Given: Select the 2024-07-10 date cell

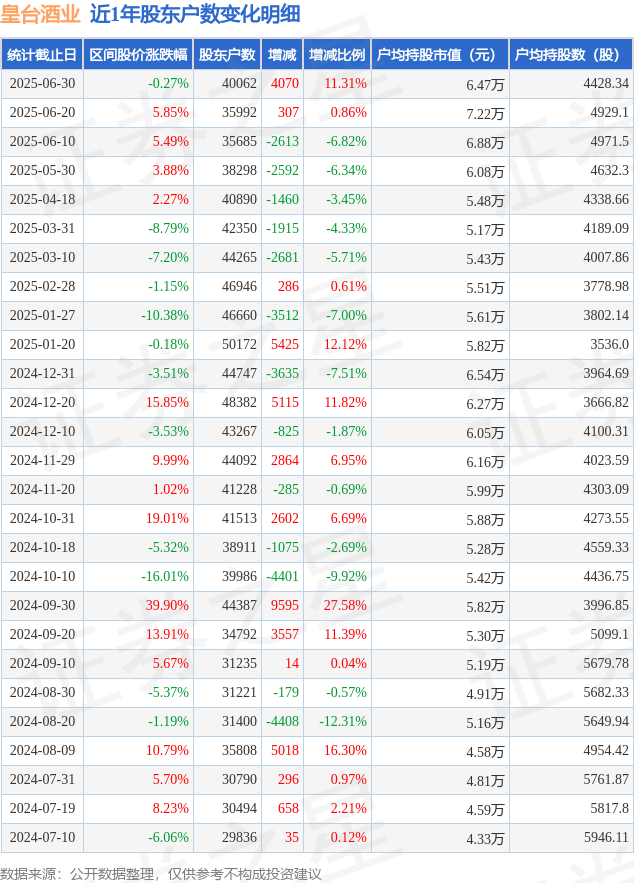Looking at the screenshot, I should click(42, 837).
